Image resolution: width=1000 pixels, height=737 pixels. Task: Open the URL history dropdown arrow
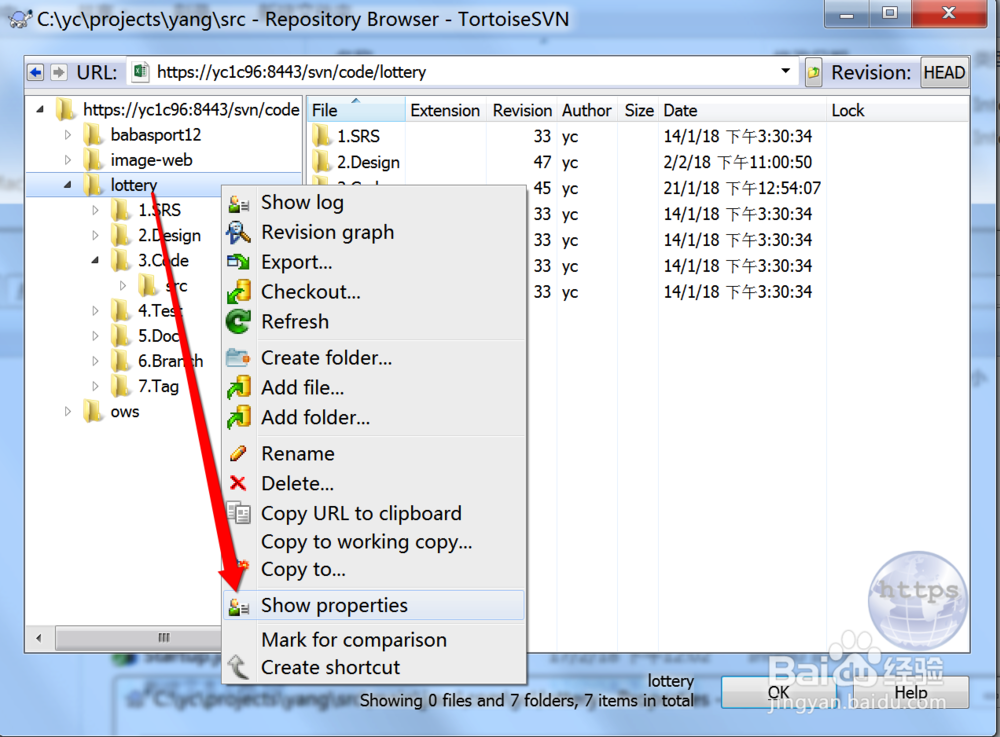786,71
